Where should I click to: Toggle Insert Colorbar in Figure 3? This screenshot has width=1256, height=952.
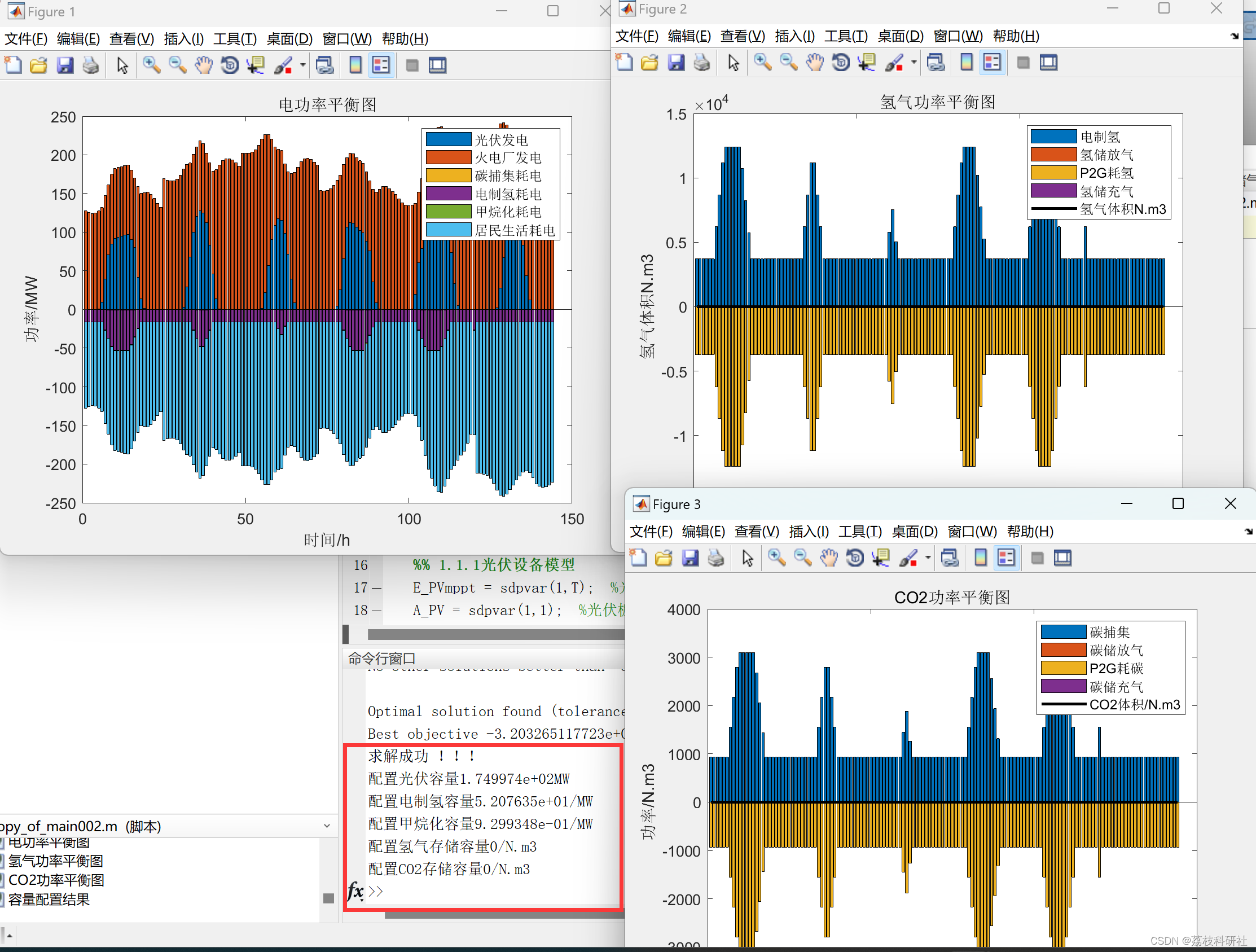(x=981, y=558)
